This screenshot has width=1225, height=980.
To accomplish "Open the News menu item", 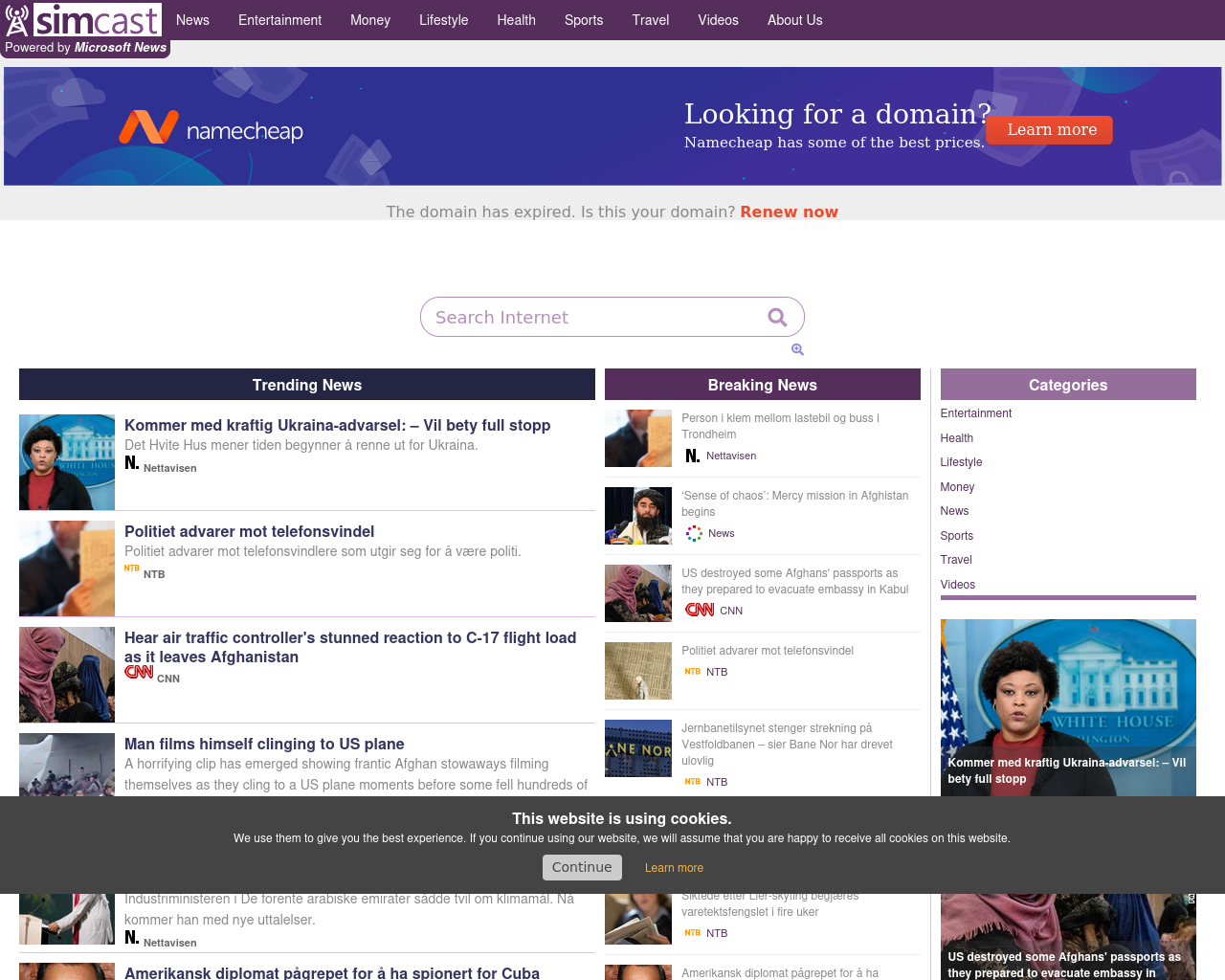I will [192, 20].
